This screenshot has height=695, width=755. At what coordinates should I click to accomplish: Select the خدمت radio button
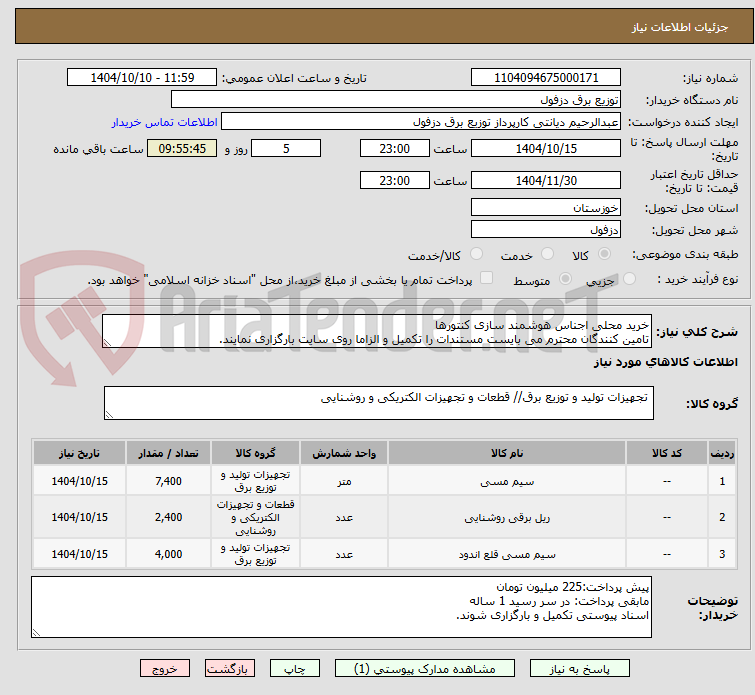(x=547, y=254)
